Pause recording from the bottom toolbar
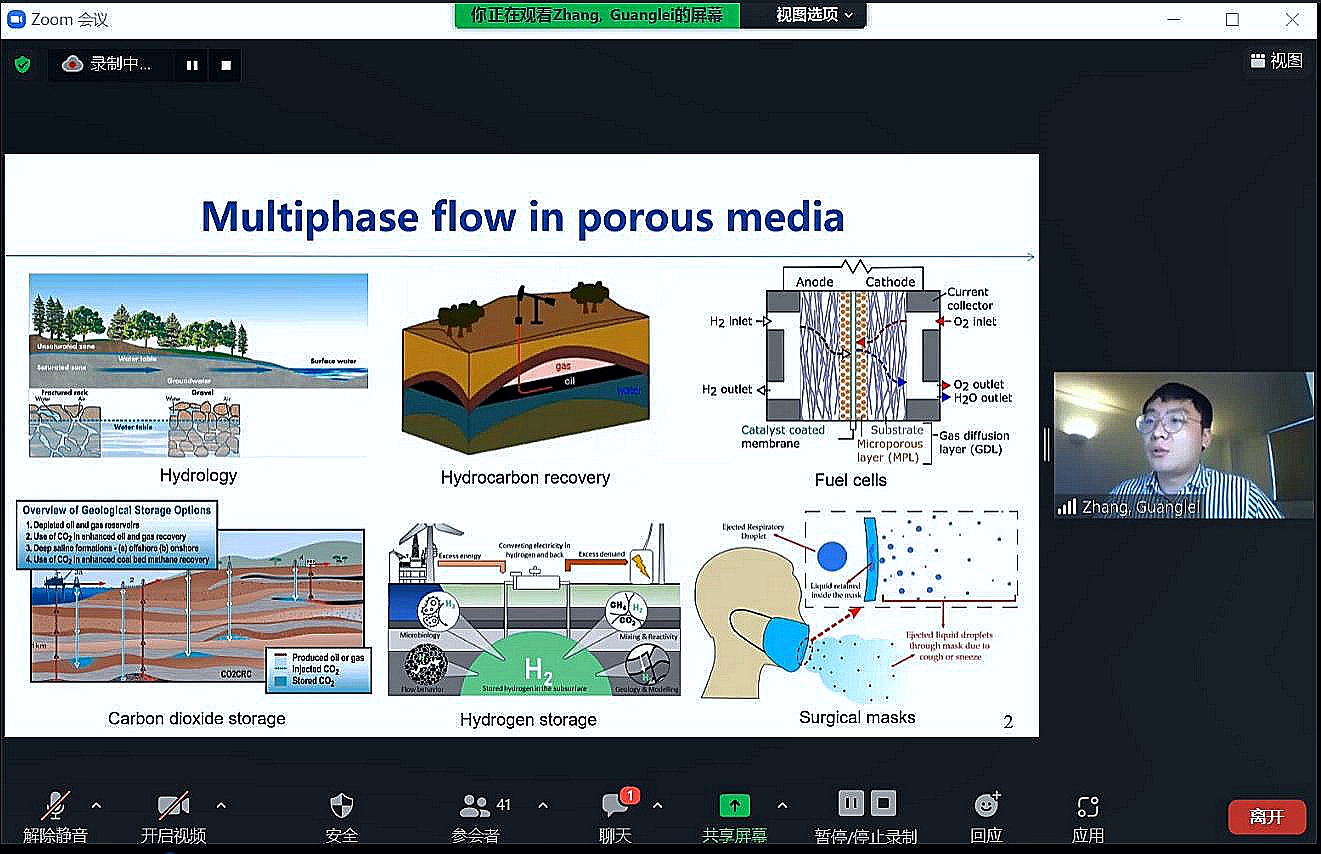This screenshot has height=854, width=1321. coord(851,803)
